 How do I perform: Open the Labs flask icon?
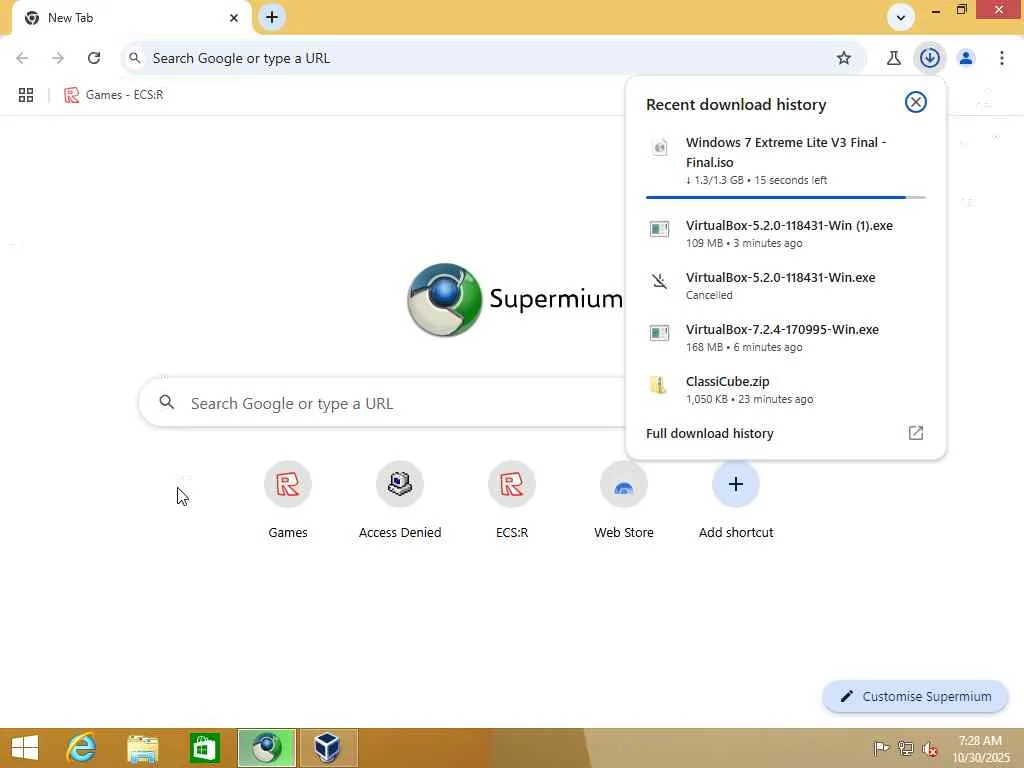pyautogui.click(x=893, y=58)
